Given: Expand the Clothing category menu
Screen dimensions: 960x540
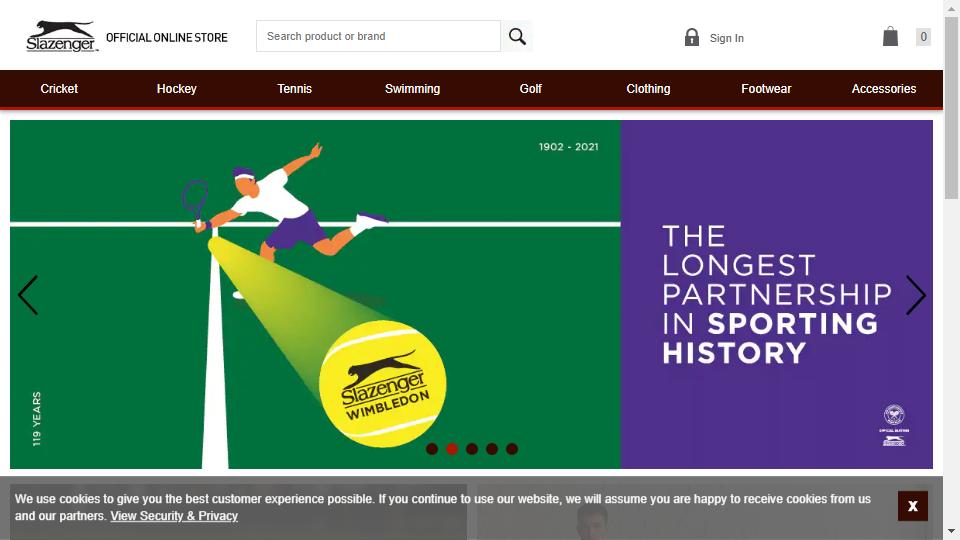Looking at the screenshot, I should [x=648, y=89].
